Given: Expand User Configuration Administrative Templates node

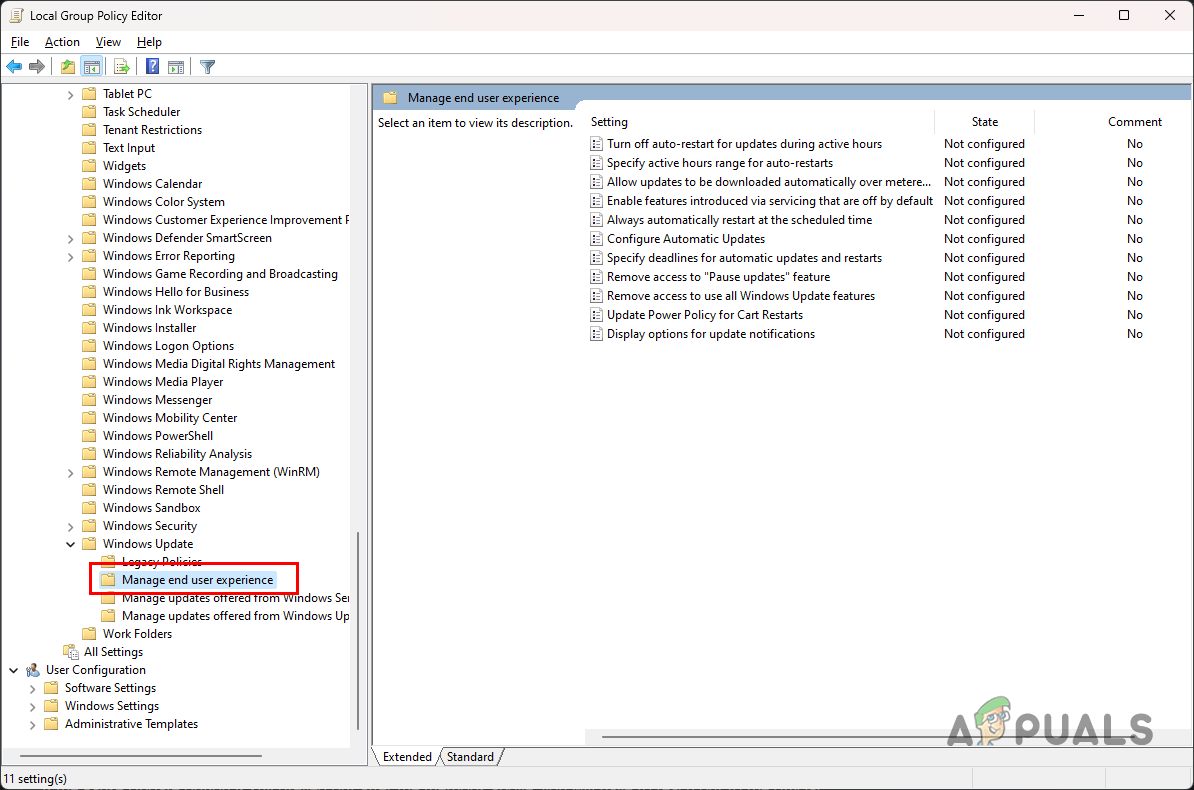Looking at the screenshot, I should [x=32, y=724].
